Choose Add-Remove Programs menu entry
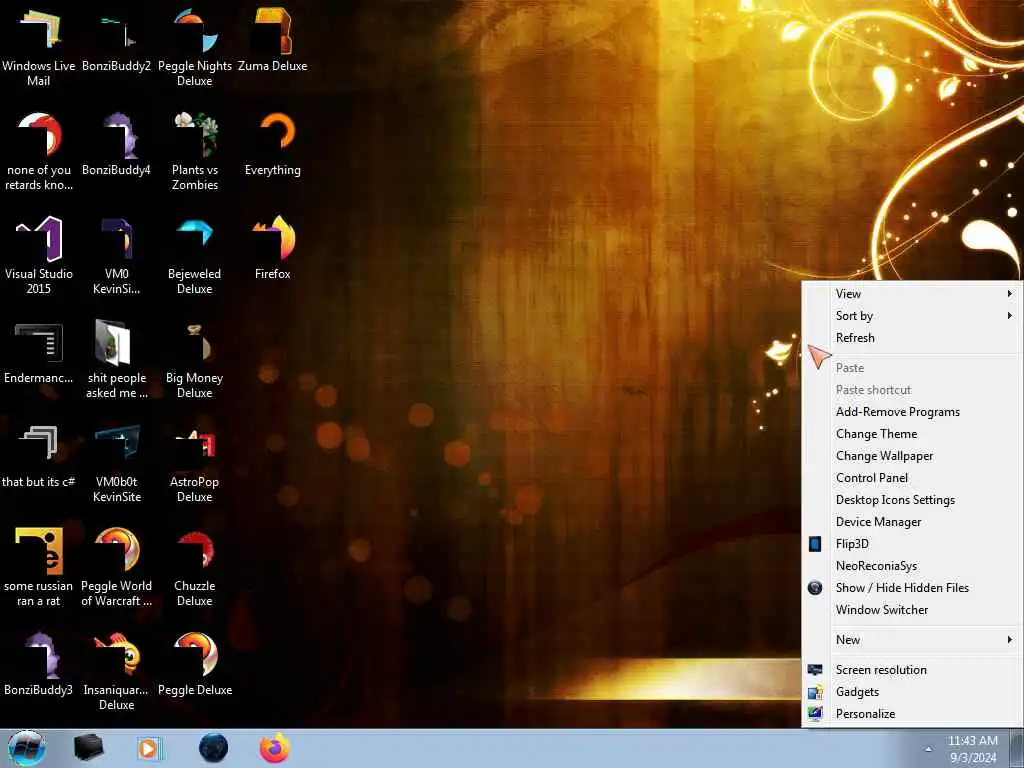This screenshot has width=1024, height=768. pos(912,412)
